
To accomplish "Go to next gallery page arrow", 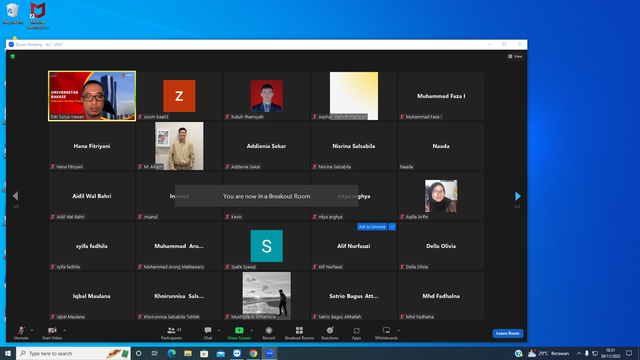I will (x=518, y=196).
